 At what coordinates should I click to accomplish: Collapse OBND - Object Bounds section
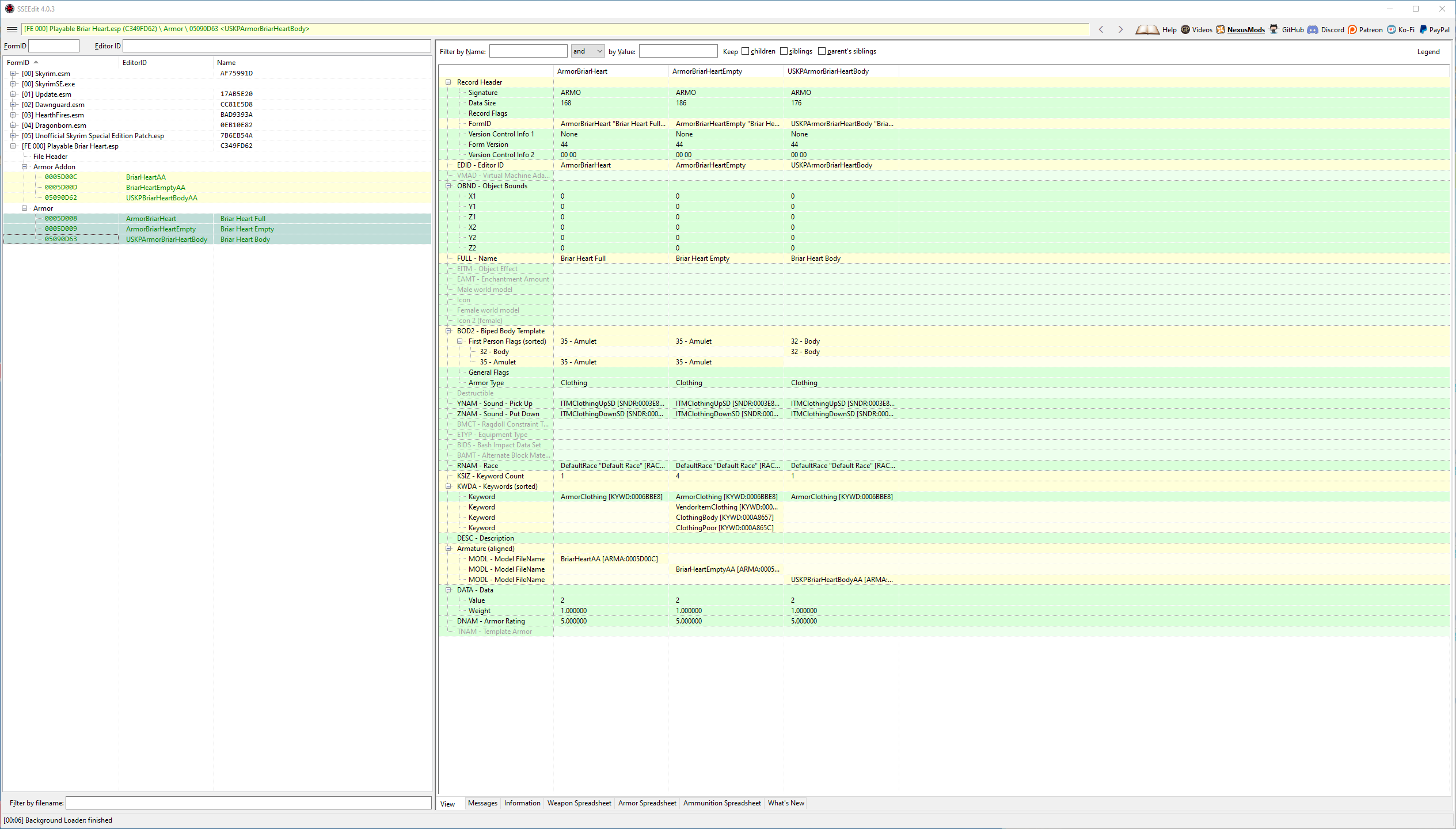pyautogui.click(x=448, y=185)
